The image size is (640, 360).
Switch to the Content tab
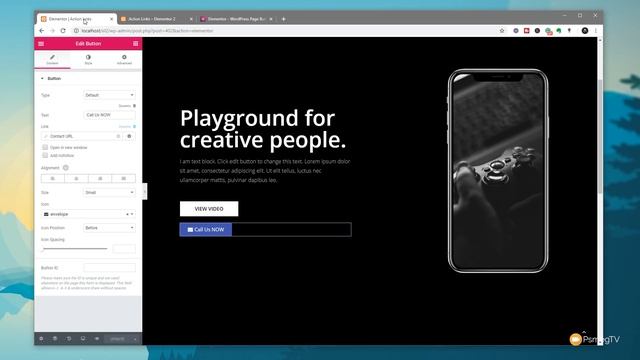click(52, 60)
